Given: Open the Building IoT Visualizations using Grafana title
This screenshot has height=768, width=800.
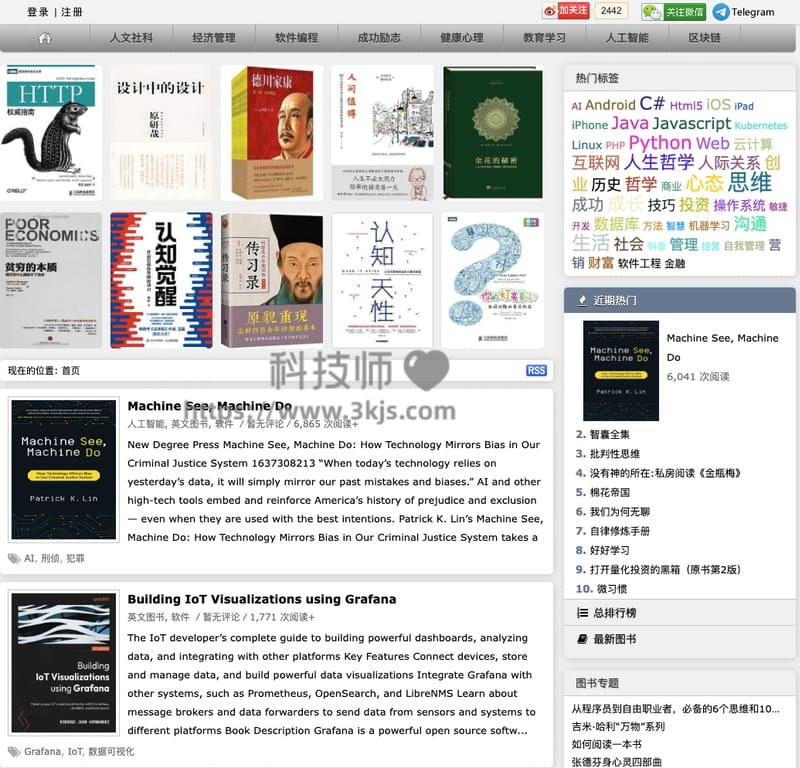Looking at the screenshot, I should pos(262,599).
